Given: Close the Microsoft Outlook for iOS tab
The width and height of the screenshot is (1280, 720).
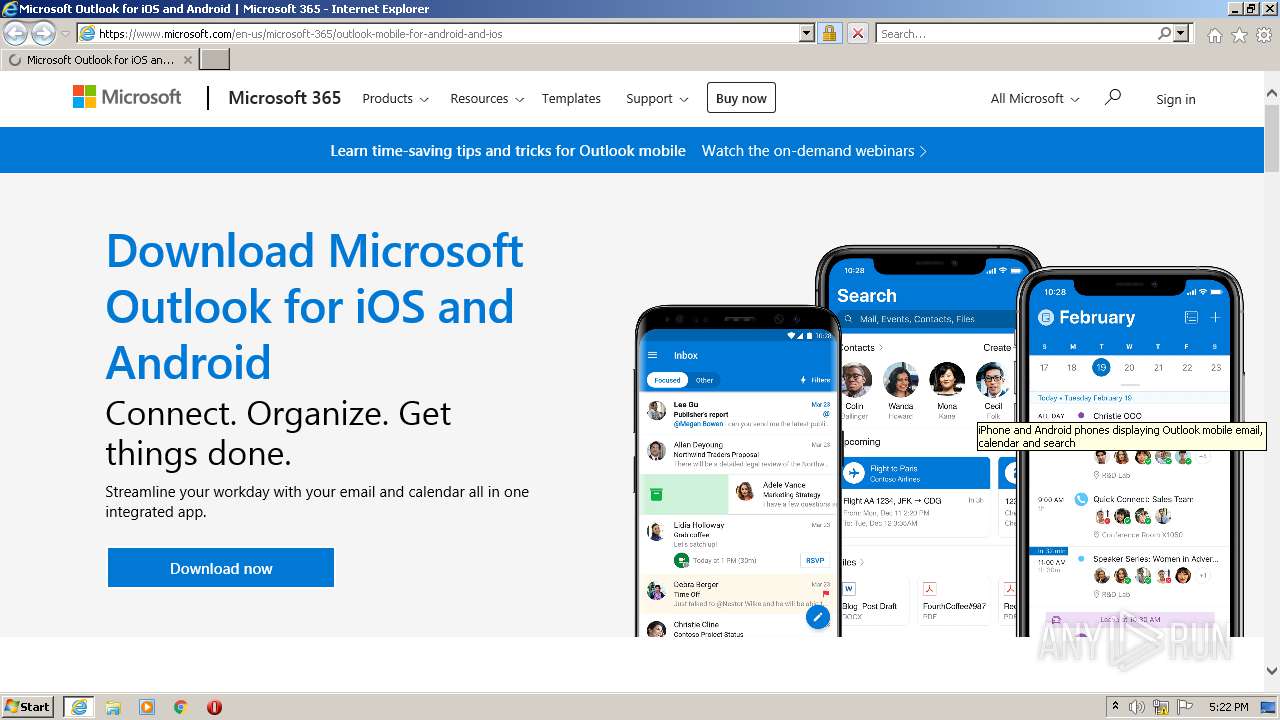Looking at the screenshot, I should tap(187, 60).
